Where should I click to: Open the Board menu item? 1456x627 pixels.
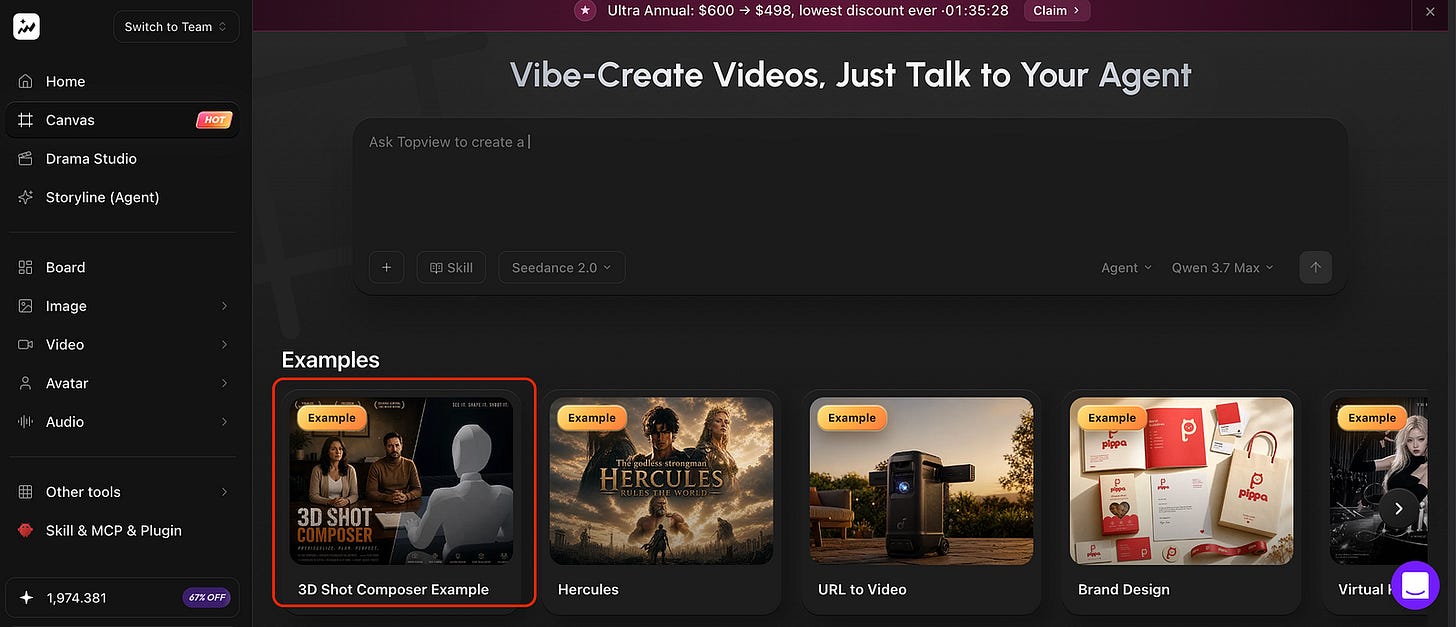tap(122, 267)
